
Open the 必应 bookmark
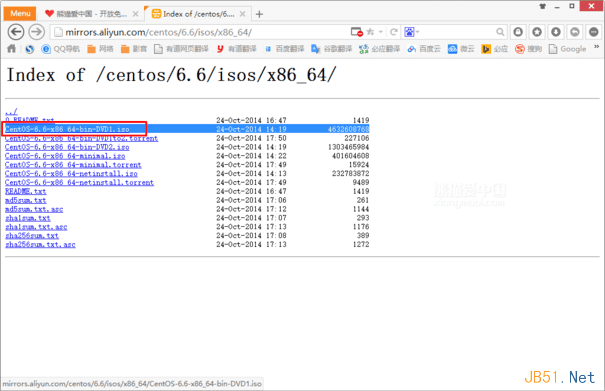pos(495,49)
